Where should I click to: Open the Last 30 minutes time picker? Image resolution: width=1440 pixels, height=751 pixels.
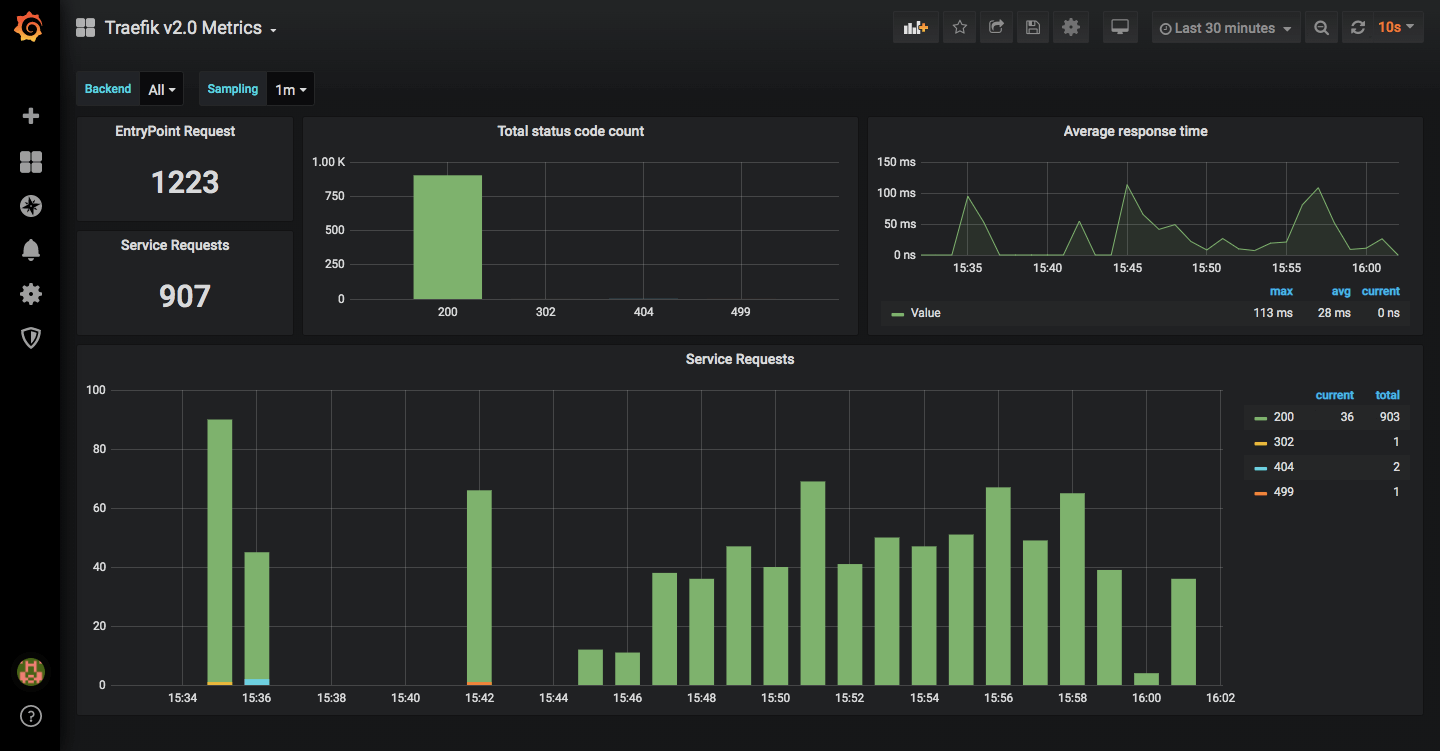tap(1226, 28)
